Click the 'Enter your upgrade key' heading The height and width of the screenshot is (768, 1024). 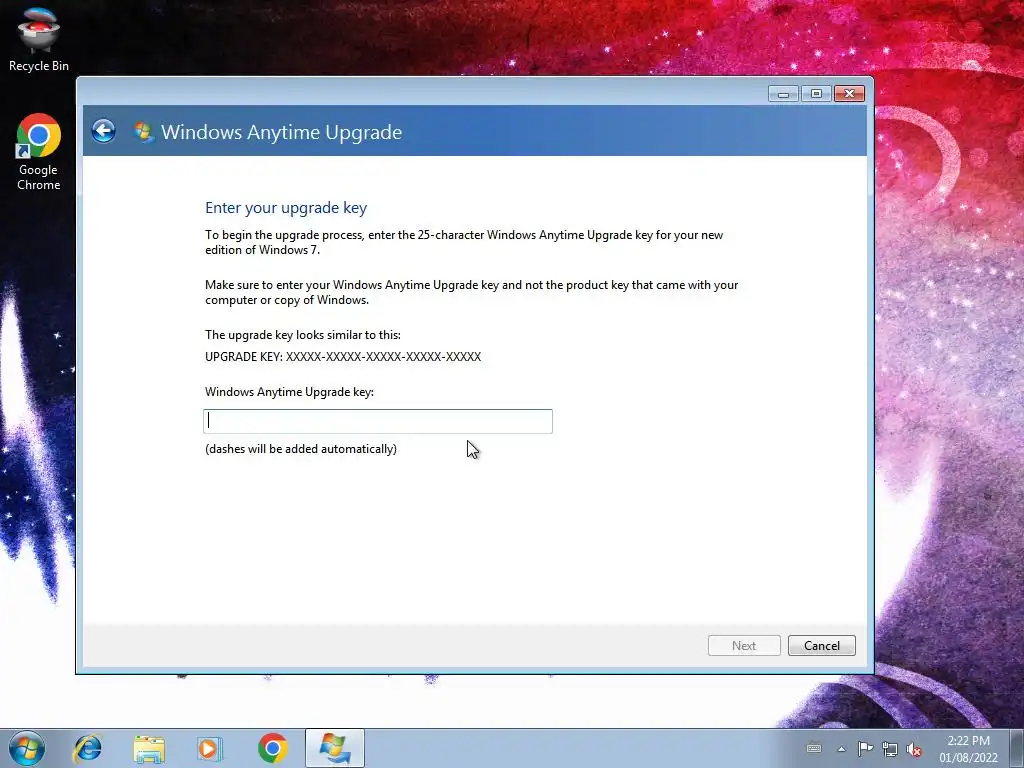286,208
